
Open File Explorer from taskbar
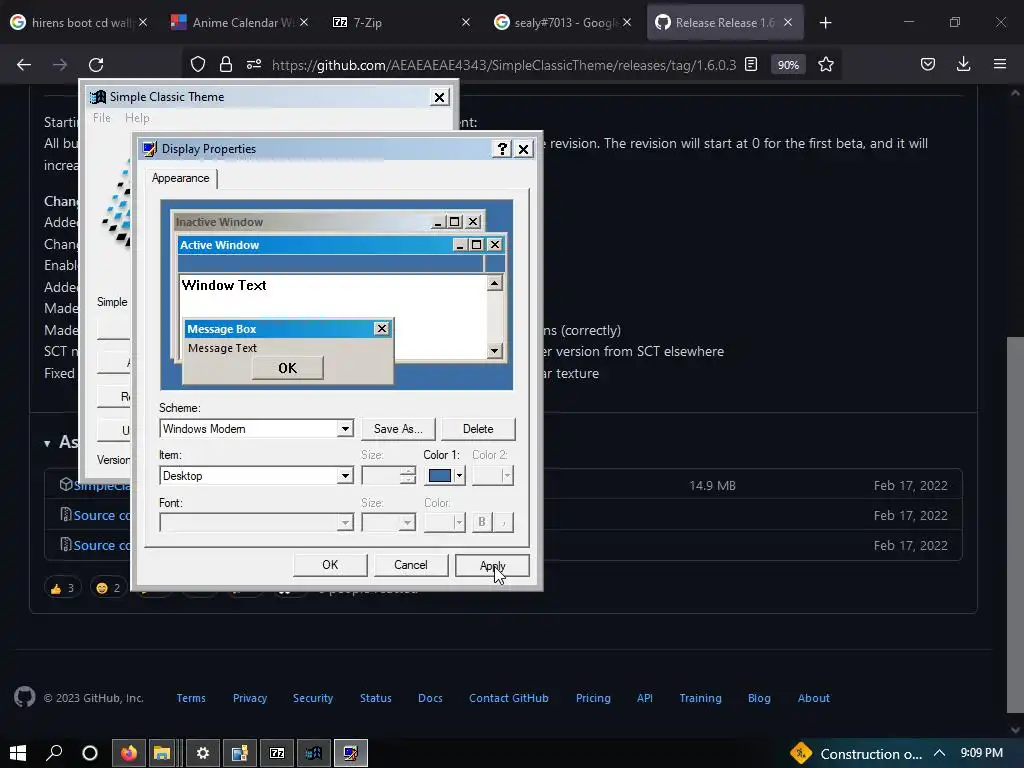click(x=162, y=753)
